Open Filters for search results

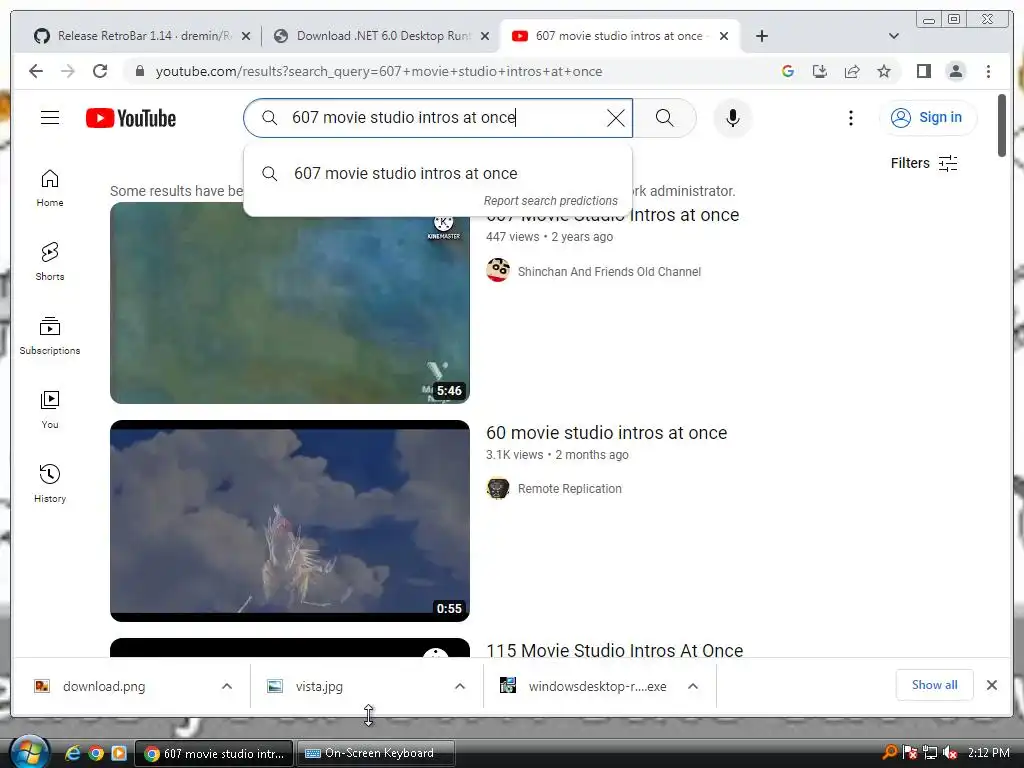(x=924, y=163)
